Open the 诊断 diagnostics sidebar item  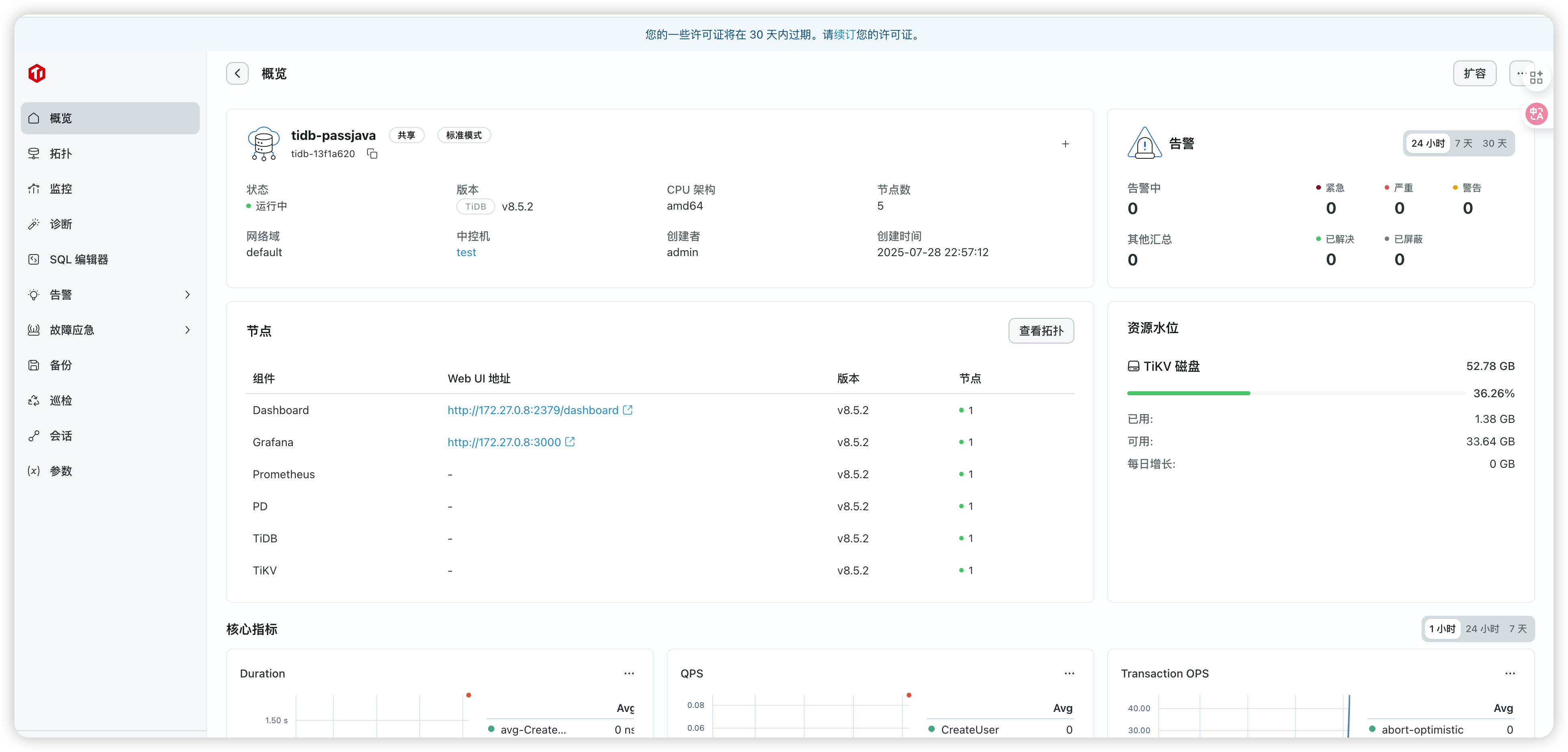(x=61, y=224)
